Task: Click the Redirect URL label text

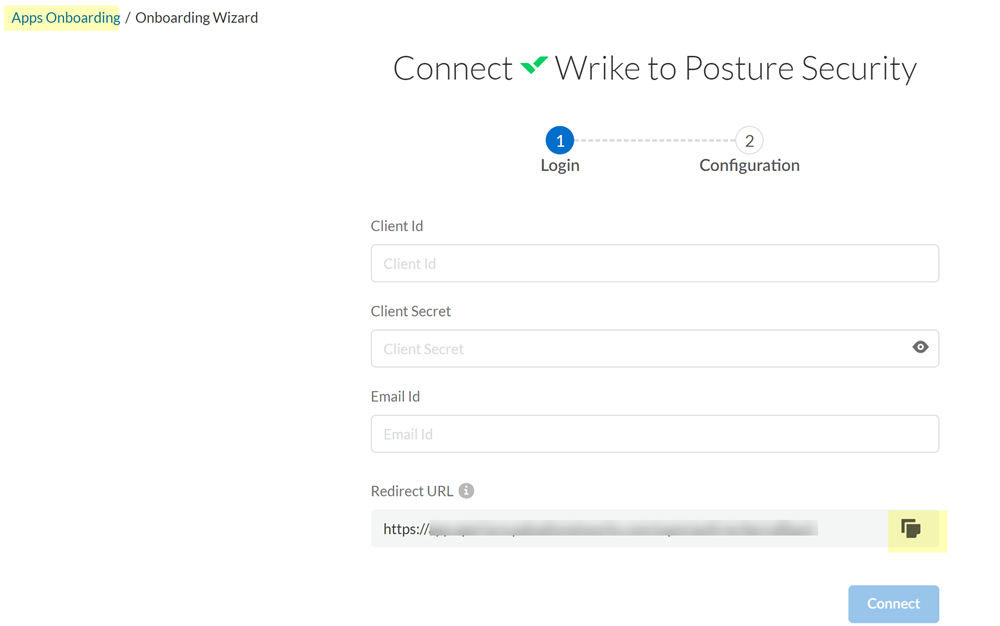Action: [x=411, y=491]
